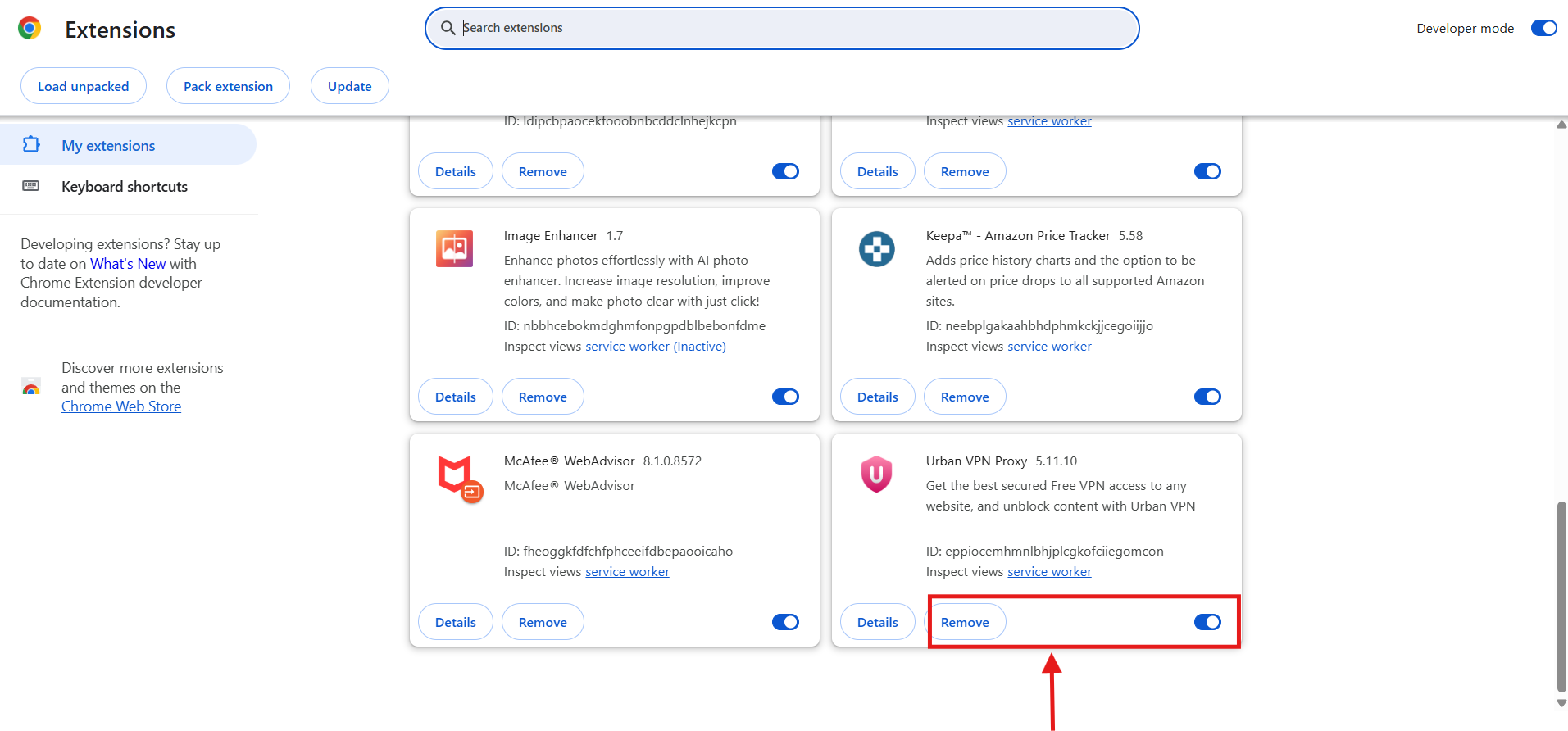Remove the Keepa extension
The width and height of the screenshot is (1568, 731).
(965, 397)
